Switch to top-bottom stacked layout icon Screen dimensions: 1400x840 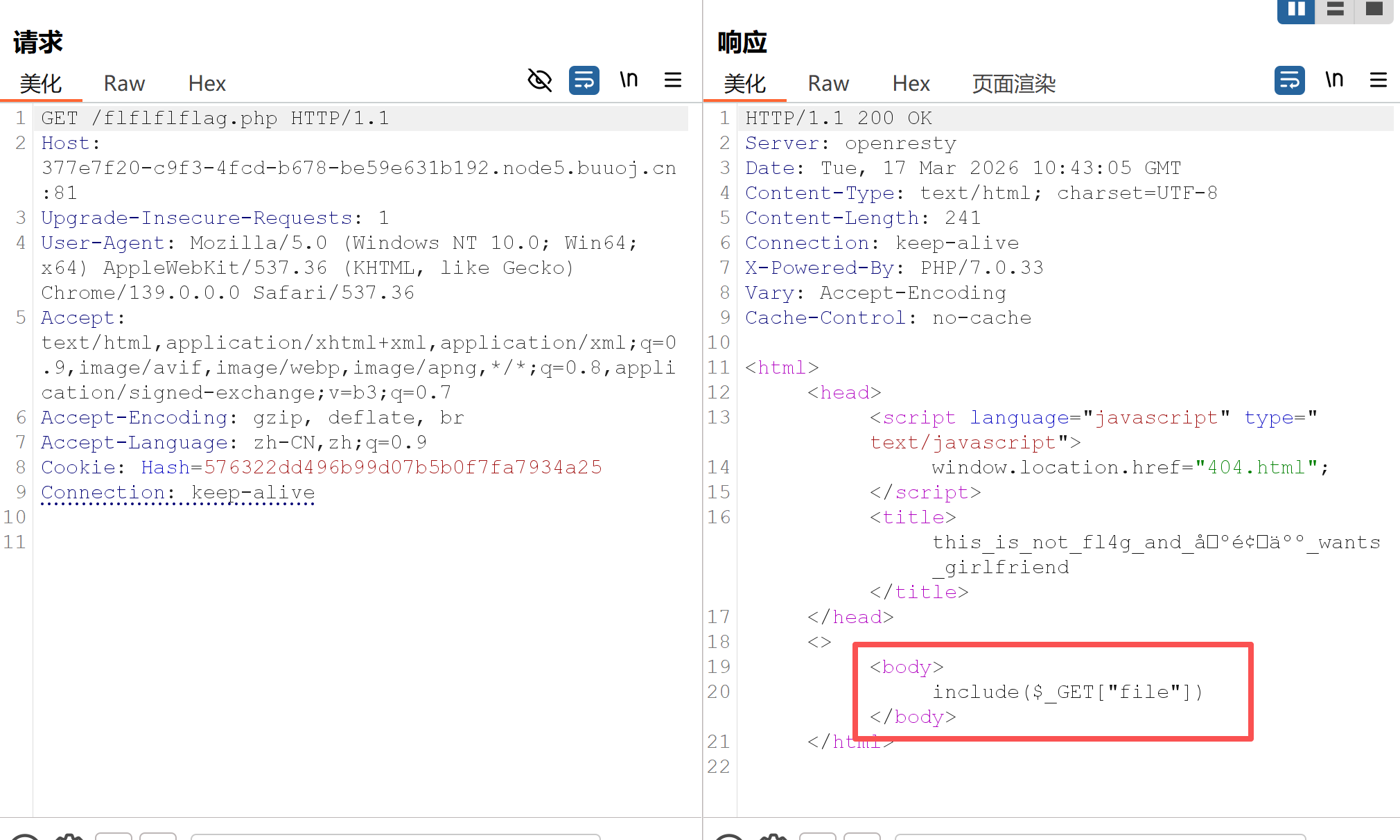point(1335,10)
